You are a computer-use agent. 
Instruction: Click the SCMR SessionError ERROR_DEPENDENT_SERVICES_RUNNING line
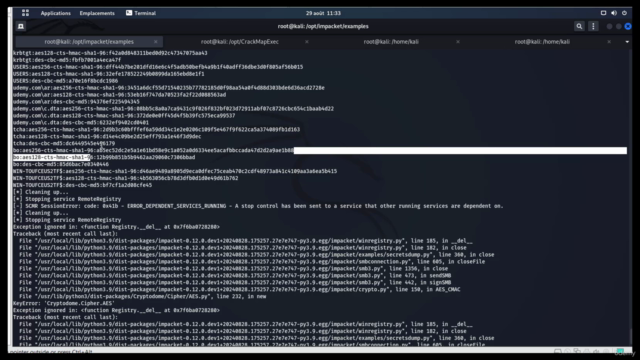[258, 206]
